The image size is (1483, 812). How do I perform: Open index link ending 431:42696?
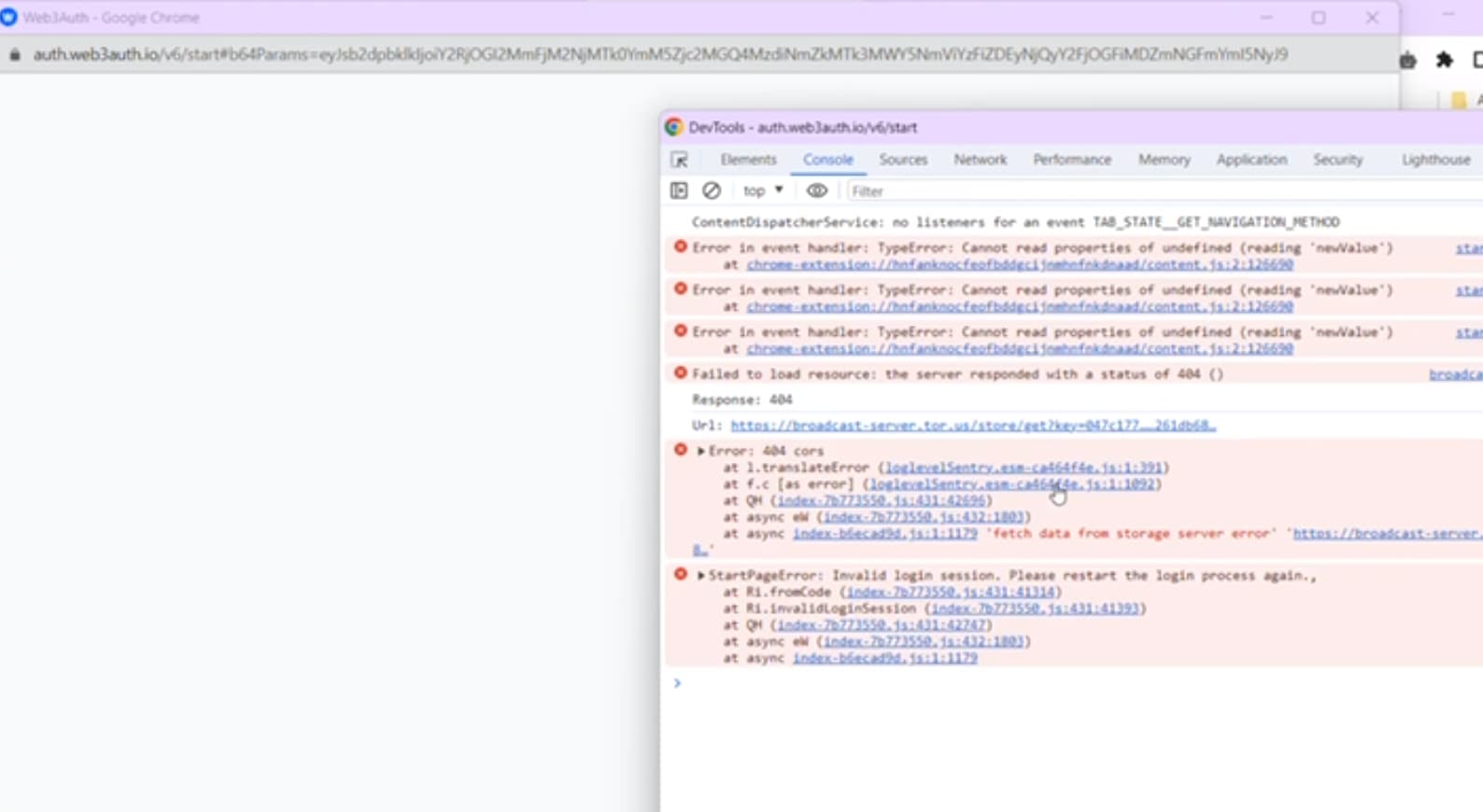pos(882,501)
